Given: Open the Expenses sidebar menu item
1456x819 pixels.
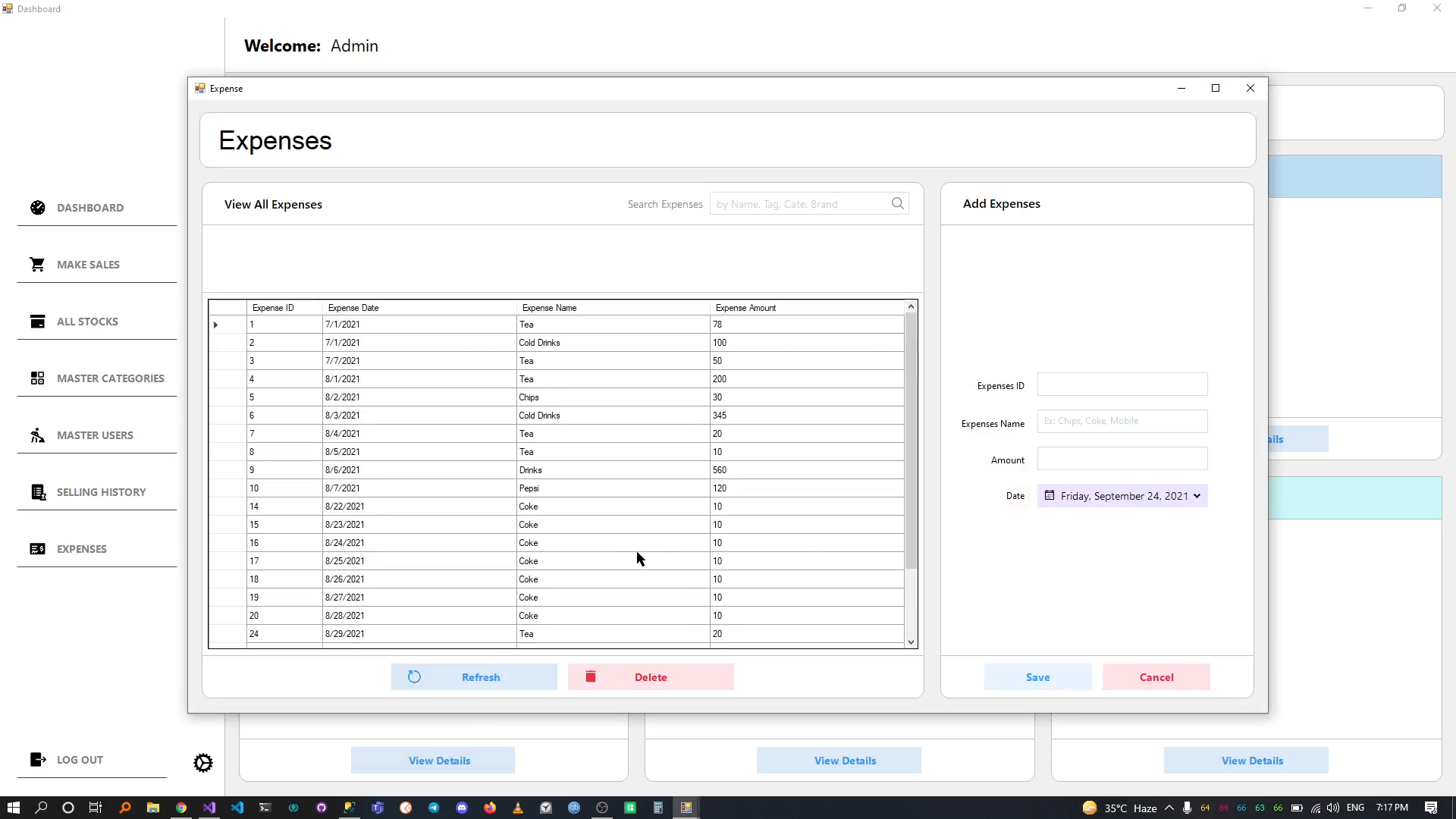Looking at the screenshot, I should [x=81, y=549].
